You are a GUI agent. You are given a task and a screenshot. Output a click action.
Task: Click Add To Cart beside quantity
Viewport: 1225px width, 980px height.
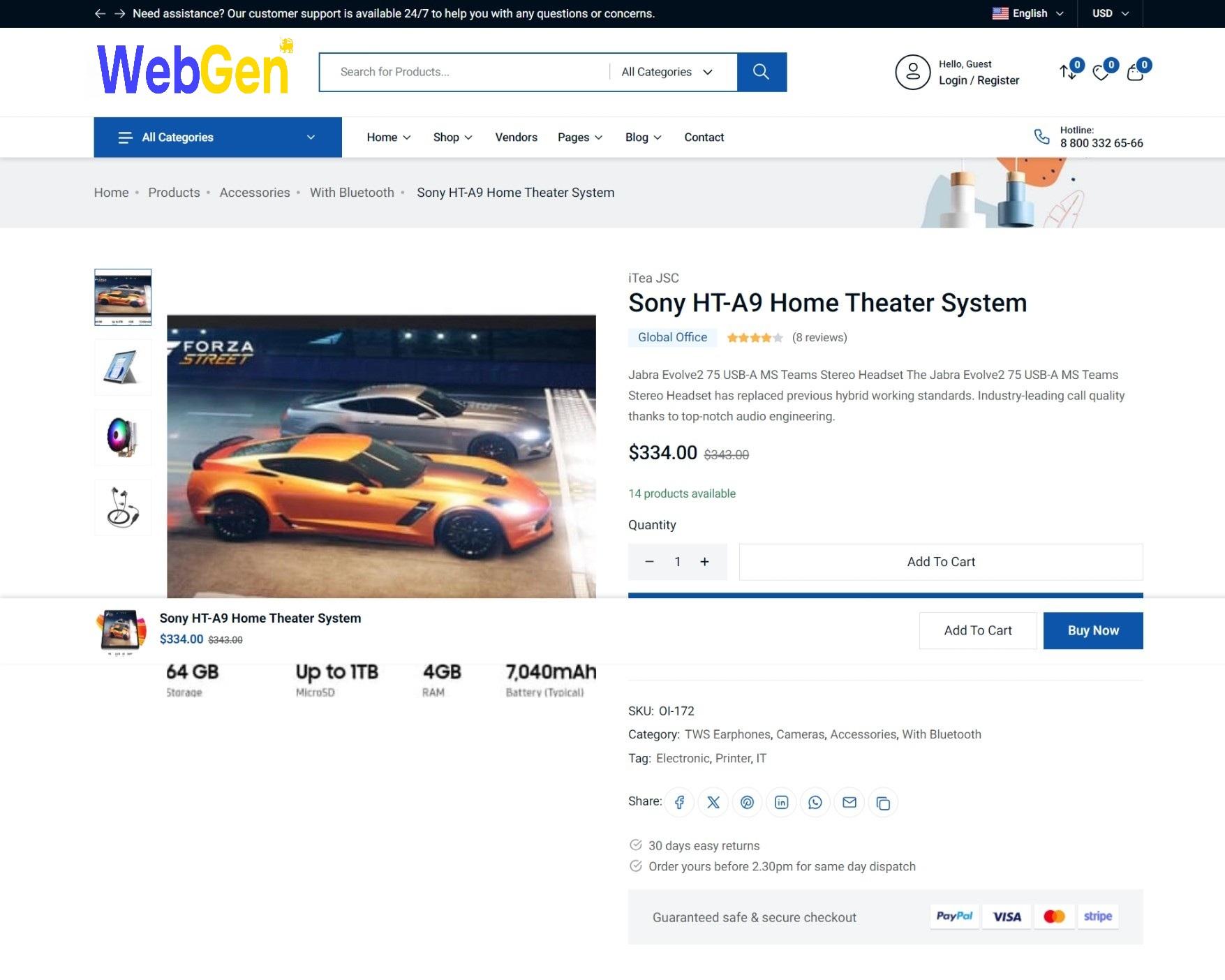[941, 562]
